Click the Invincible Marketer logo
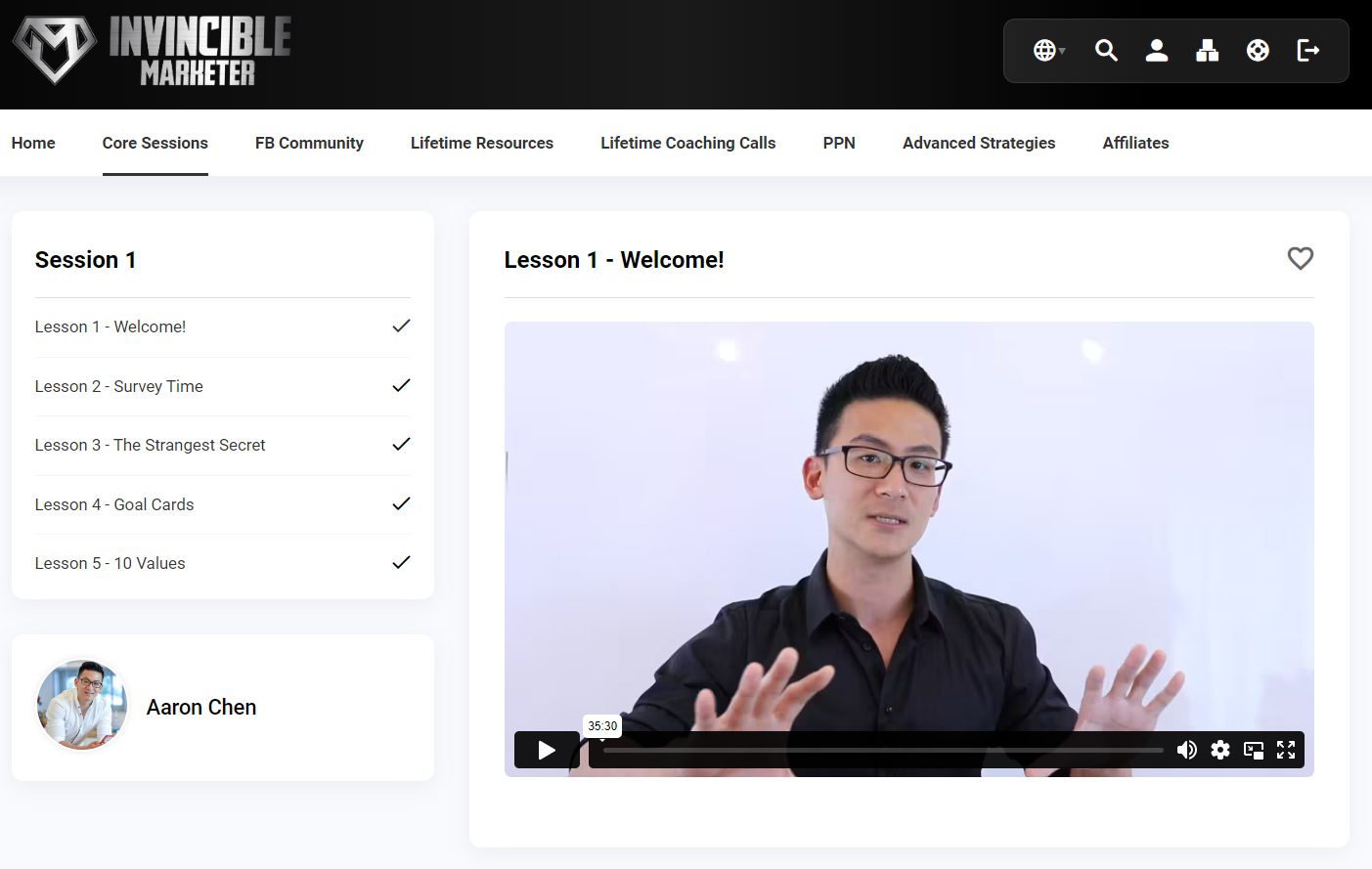Screen dimensions: 1372x869 pos(152,50)
